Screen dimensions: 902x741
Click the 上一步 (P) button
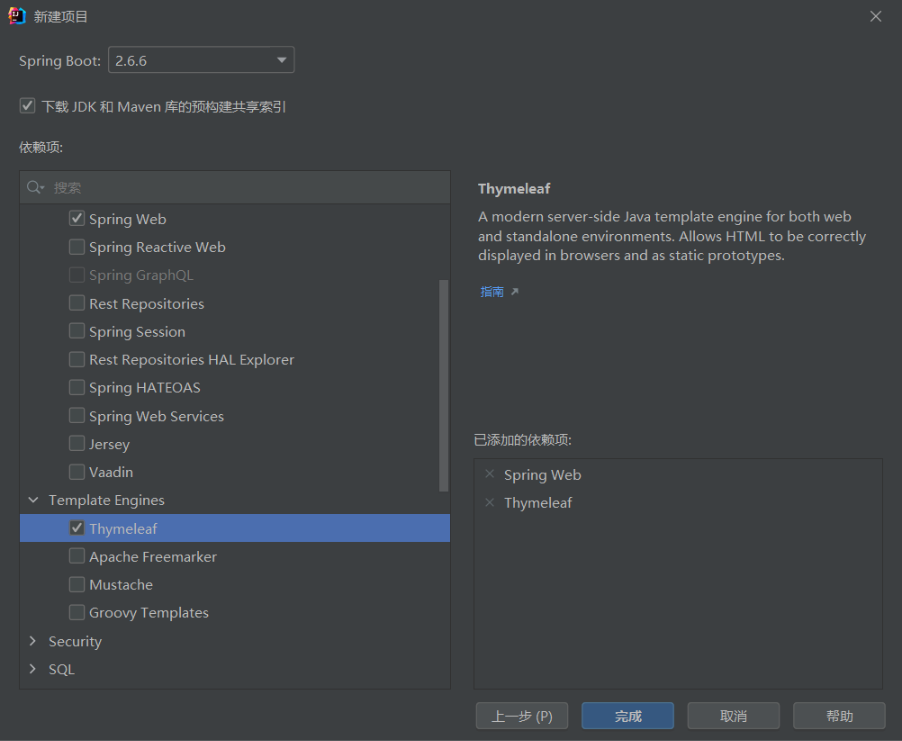tap(522, 716)
